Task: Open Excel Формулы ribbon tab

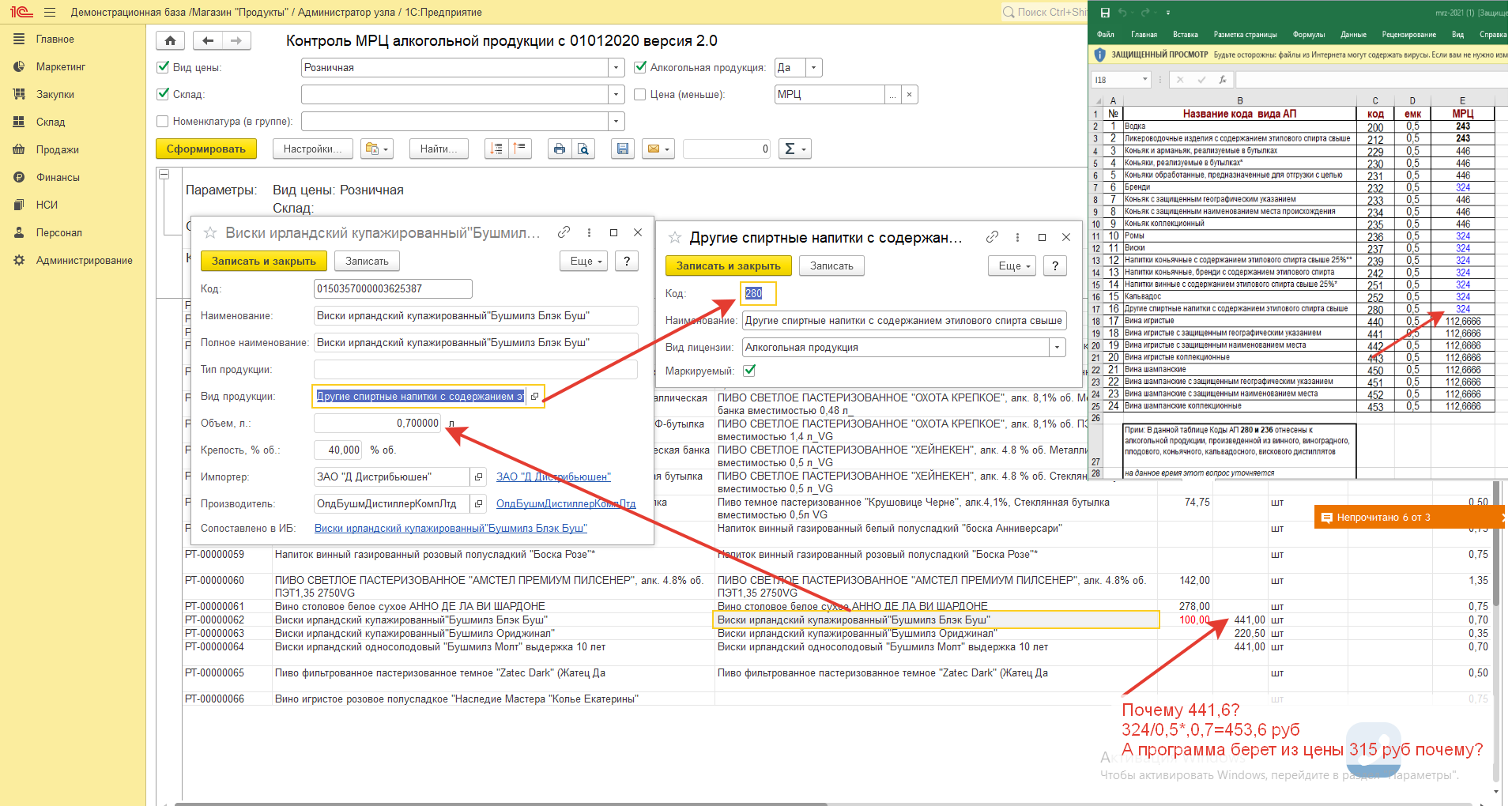Action: (x=1309, y=34)
